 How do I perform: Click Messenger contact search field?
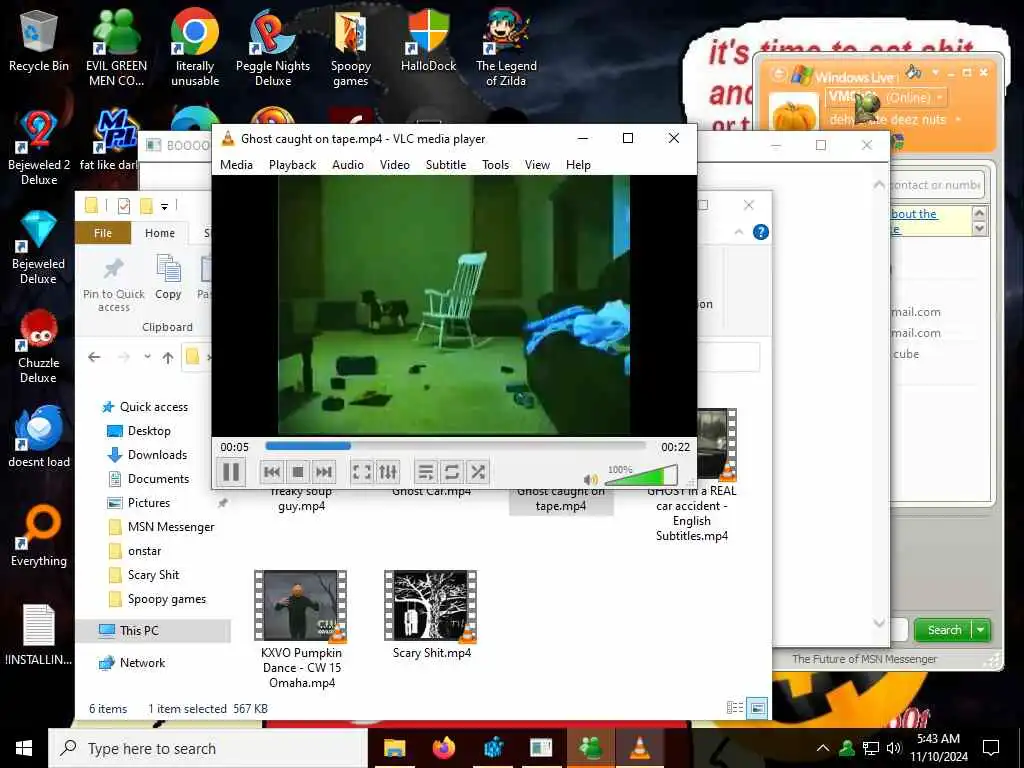[x=936, y=185]
